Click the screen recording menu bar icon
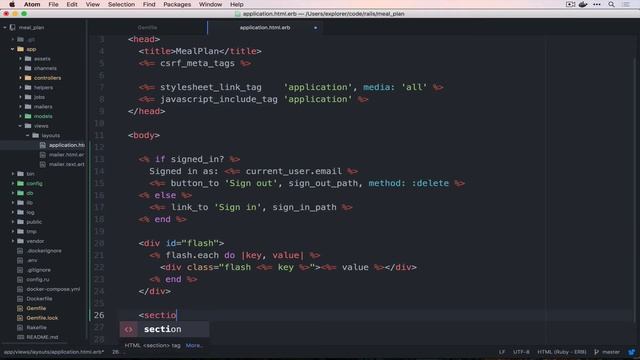Image resolution: width=640 pixels, height=360 pixels. pos(570,4)
